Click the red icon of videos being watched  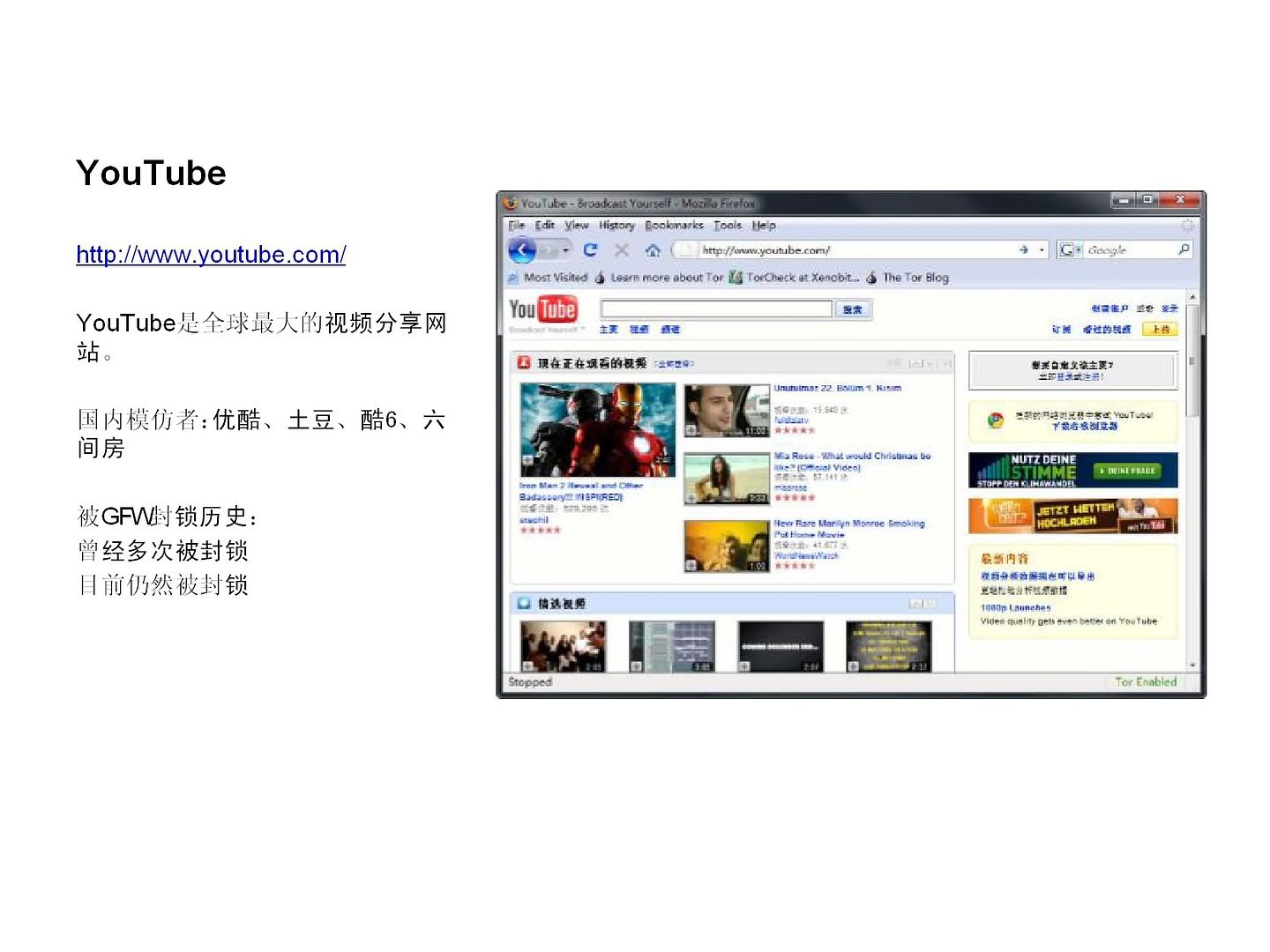(524, 362)
